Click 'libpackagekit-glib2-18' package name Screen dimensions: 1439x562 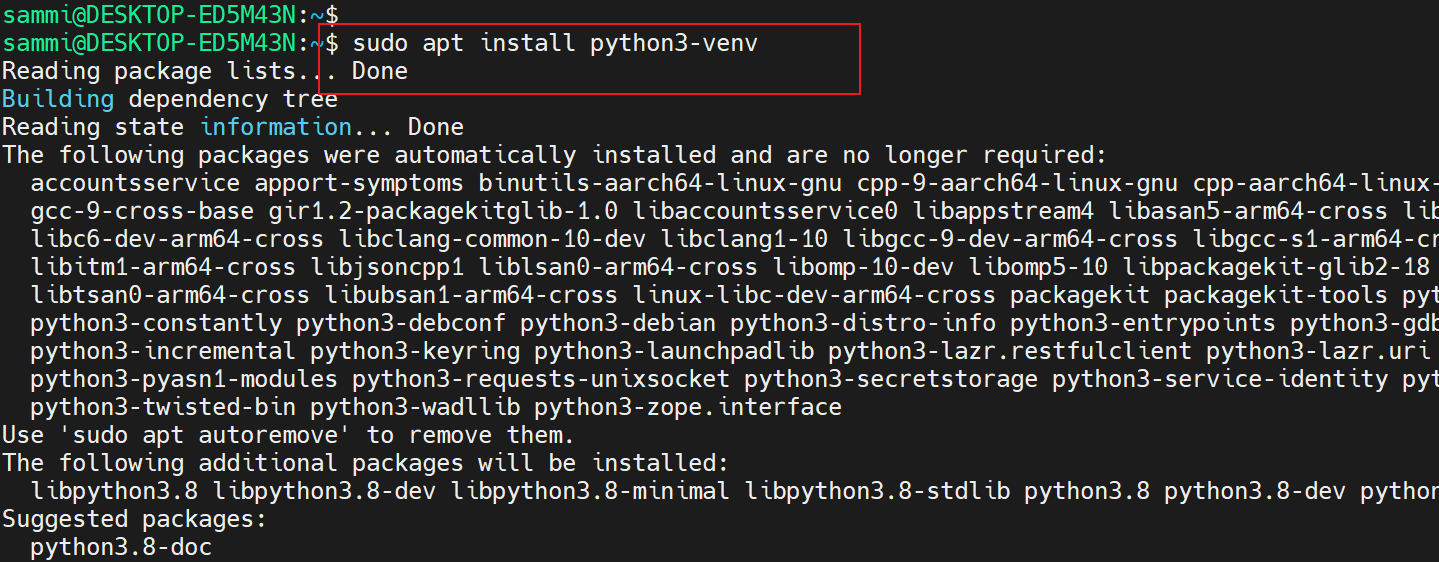[x=1276, y=267]
